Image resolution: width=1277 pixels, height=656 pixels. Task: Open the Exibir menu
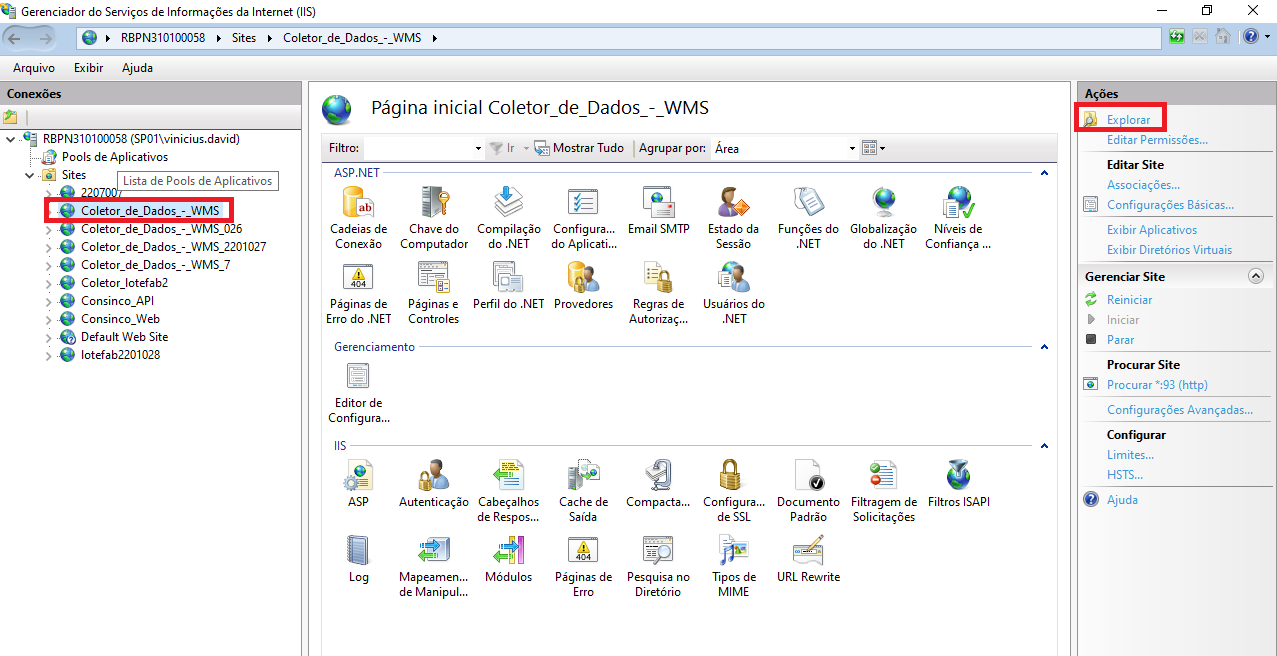(88, 68)
